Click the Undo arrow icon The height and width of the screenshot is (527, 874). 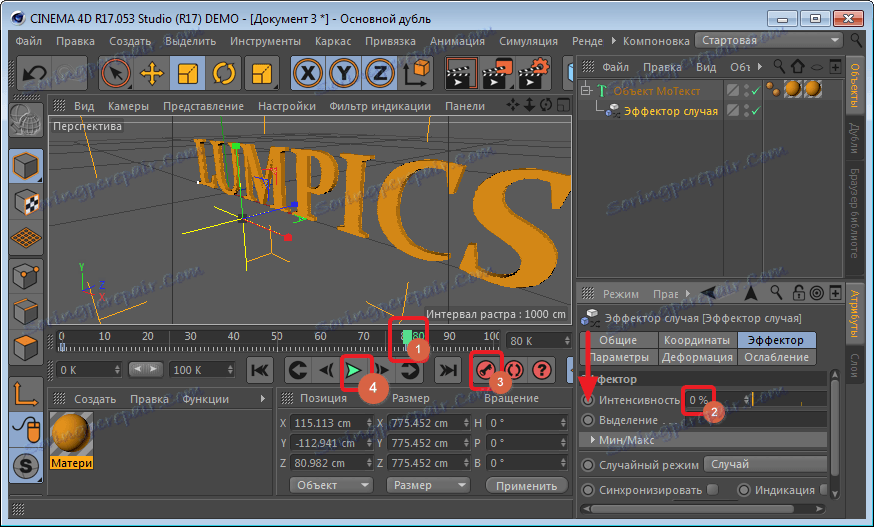[36, 73]
